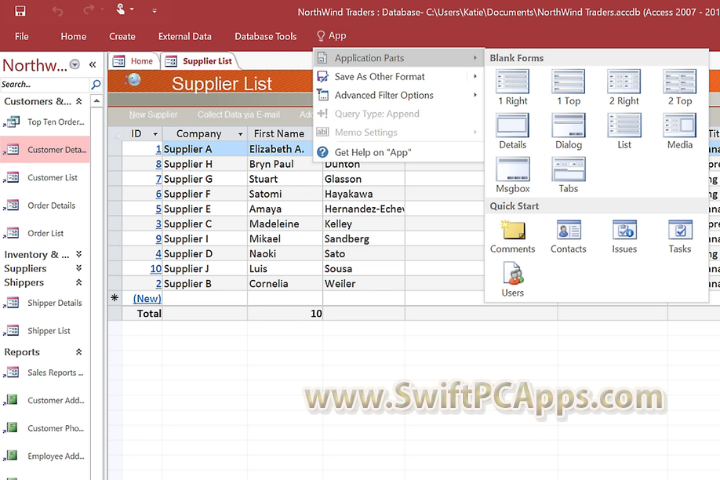
Task: Open the touch/mouse mode icon
Action: [121, 10]
